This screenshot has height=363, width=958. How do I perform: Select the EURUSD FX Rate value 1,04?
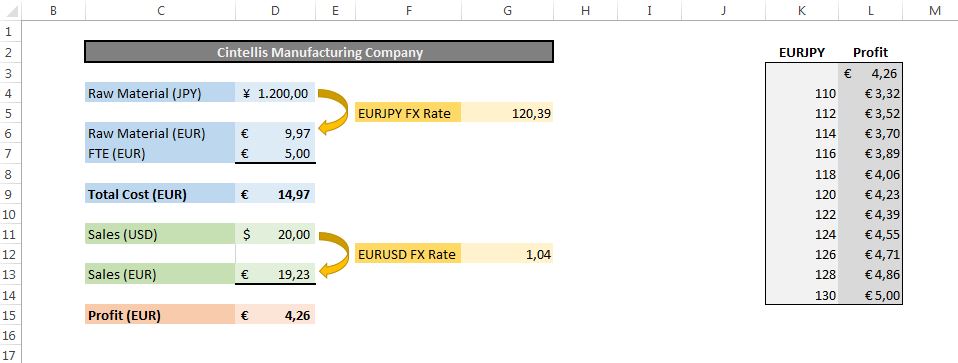click(508, 254)
